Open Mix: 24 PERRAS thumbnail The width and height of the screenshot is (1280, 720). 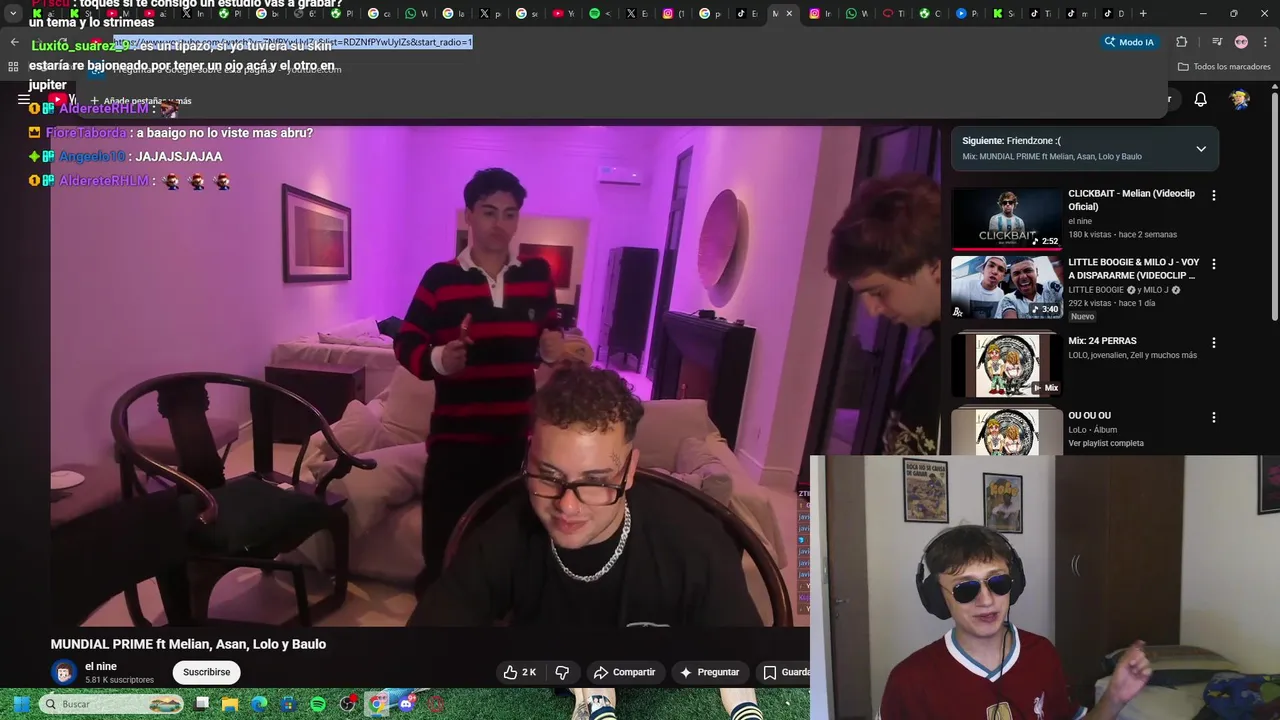tap(1006, 365)
